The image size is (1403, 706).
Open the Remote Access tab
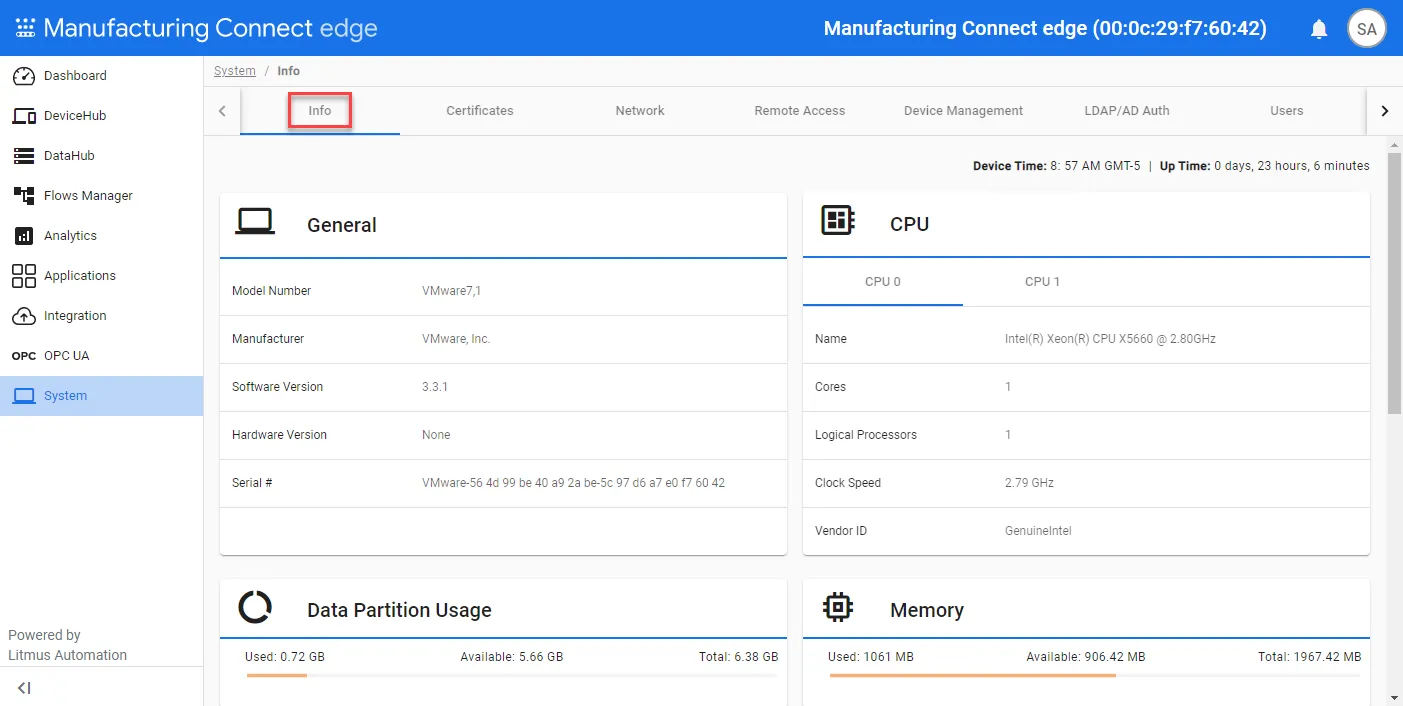[x=800, y=110]
